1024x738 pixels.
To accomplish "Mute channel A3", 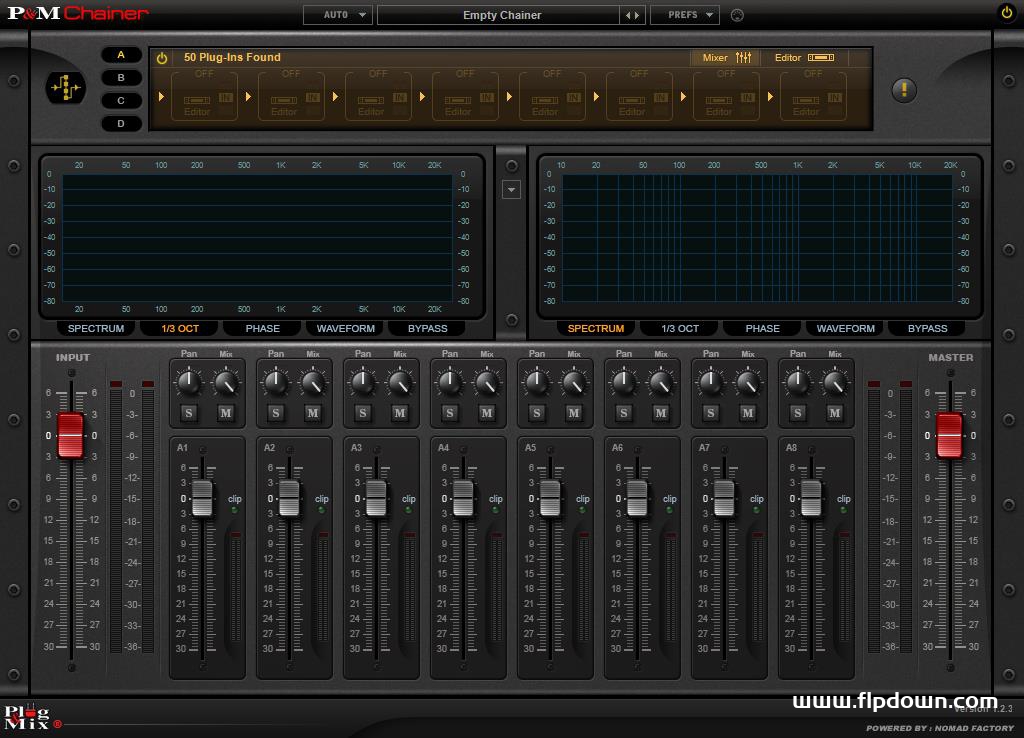I will tap(400, 413).
